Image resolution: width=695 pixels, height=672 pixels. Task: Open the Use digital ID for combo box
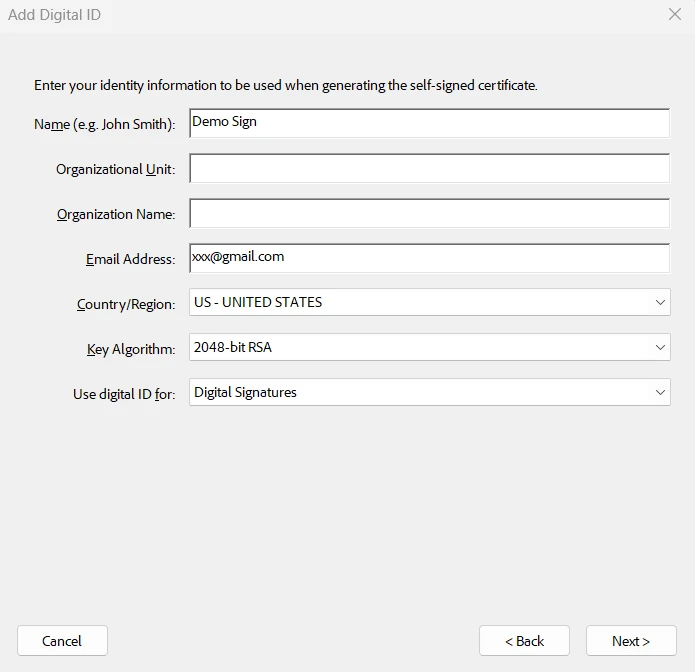pos(429,392)
